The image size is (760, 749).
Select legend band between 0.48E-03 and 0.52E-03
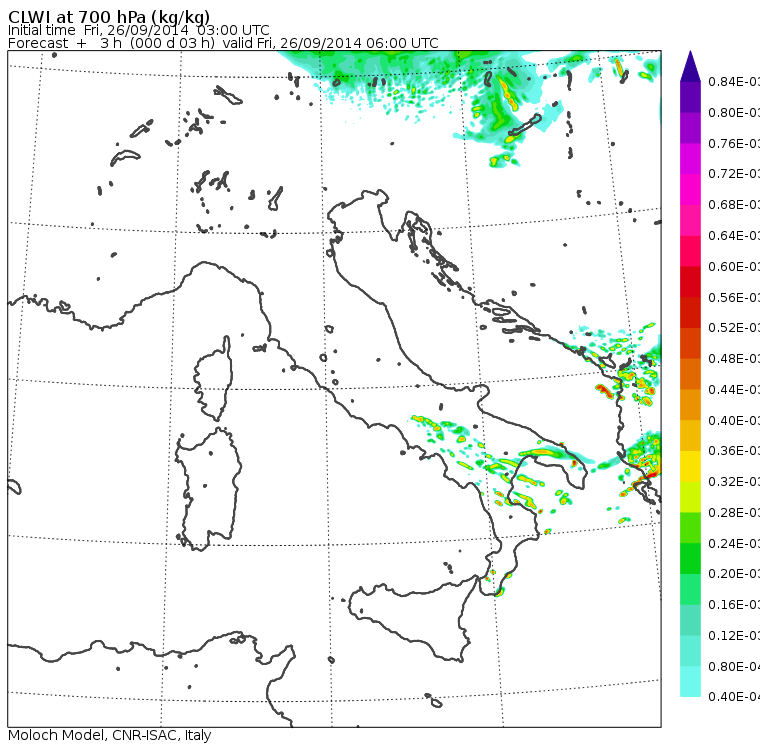pyautogui.click(x=690, y=343)
